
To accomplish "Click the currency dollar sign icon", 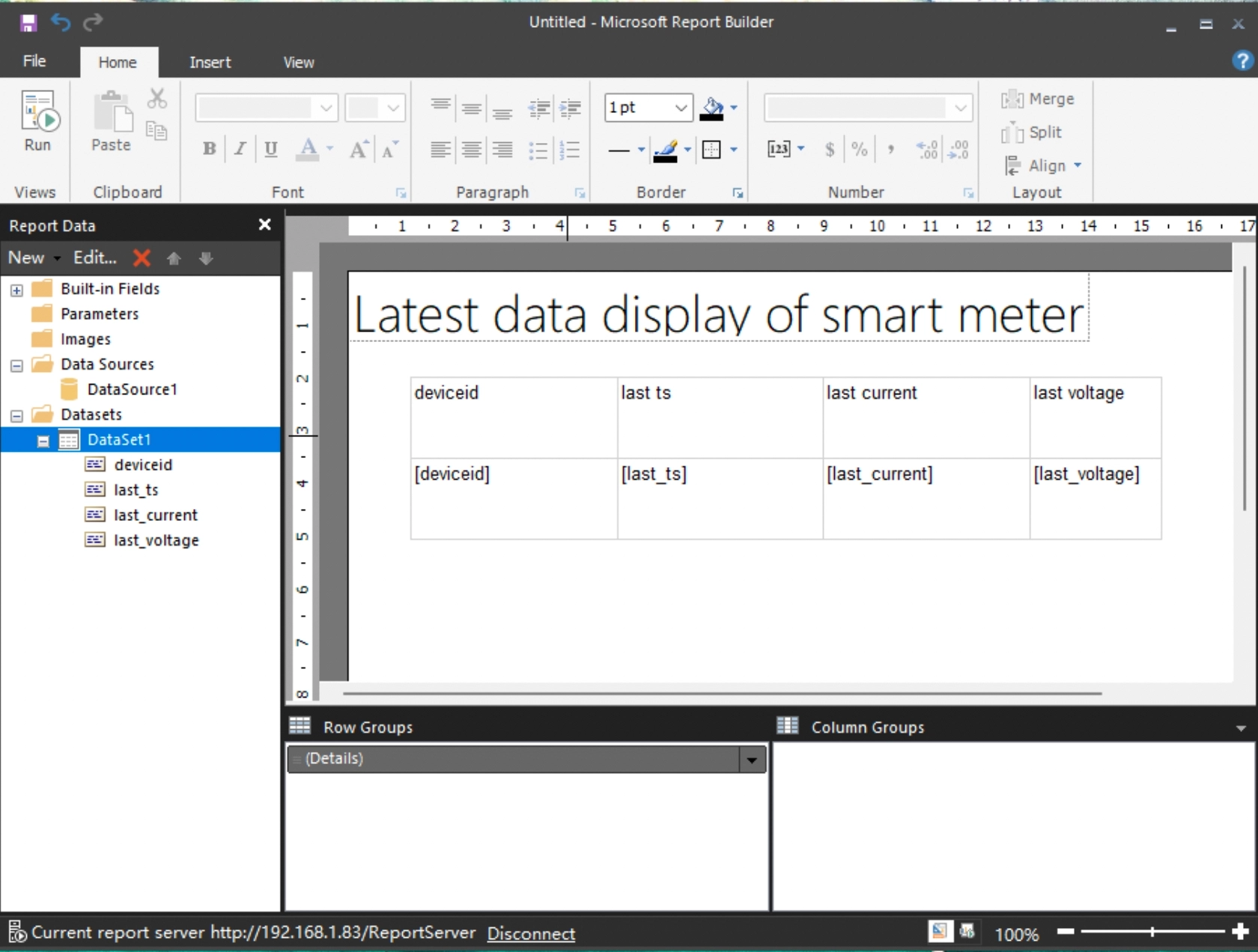I will pos(830,150).
